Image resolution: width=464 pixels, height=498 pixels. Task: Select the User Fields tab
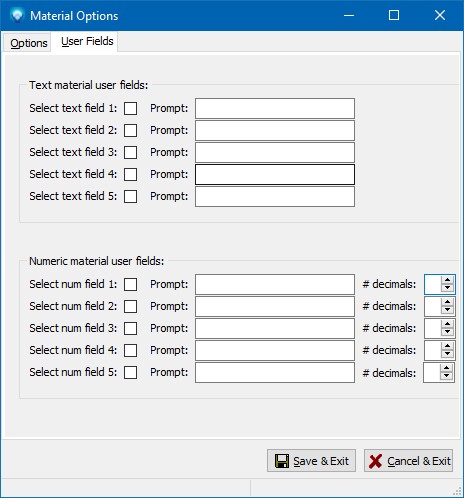point(87,41)
